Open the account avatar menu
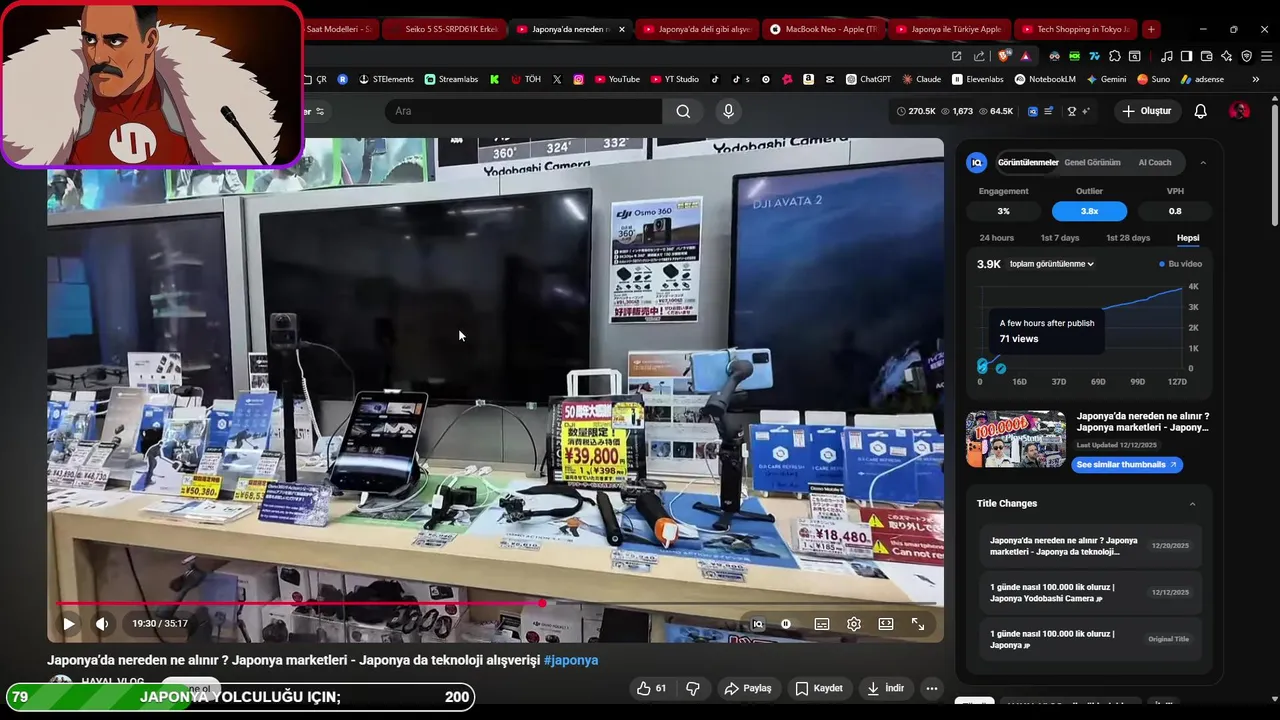1280x720 pixels. point(1239,111)
